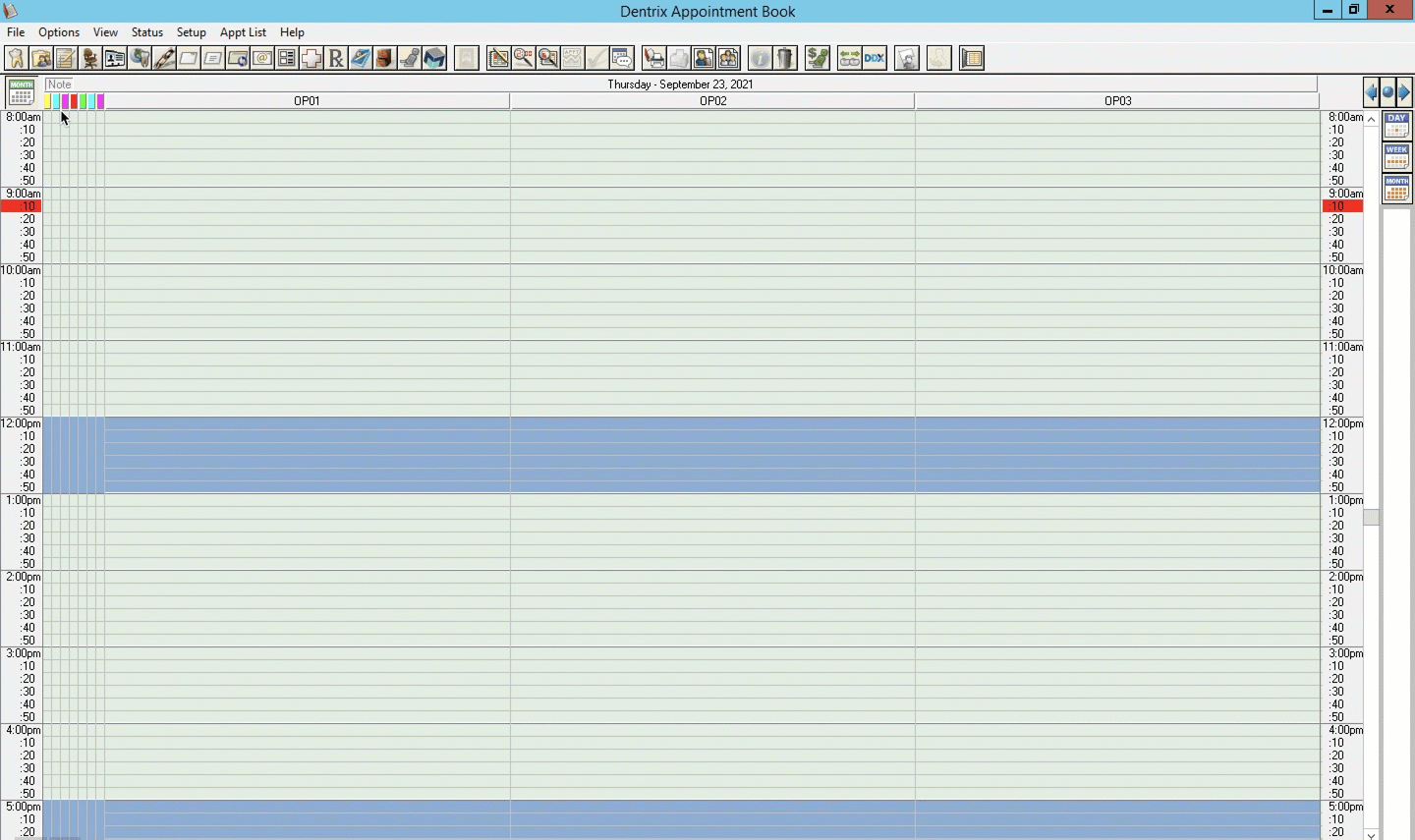The height and width of the screenshot is (840, 1415).
Task: Click the Prescriptions Rx toolbar icon
Action: [336, 59]
